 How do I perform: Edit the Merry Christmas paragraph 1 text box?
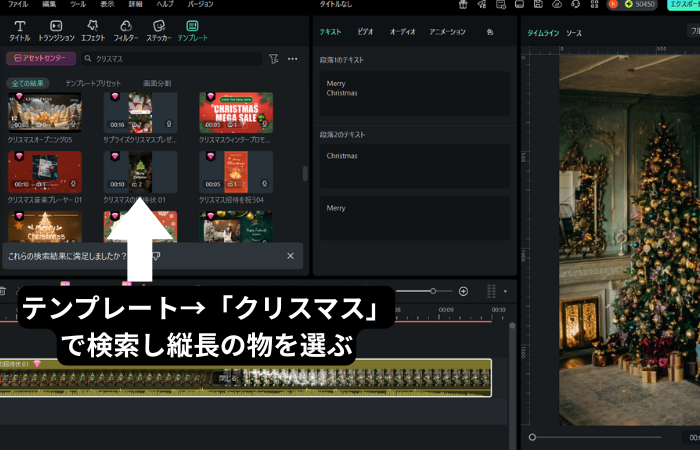pos(414,94)
